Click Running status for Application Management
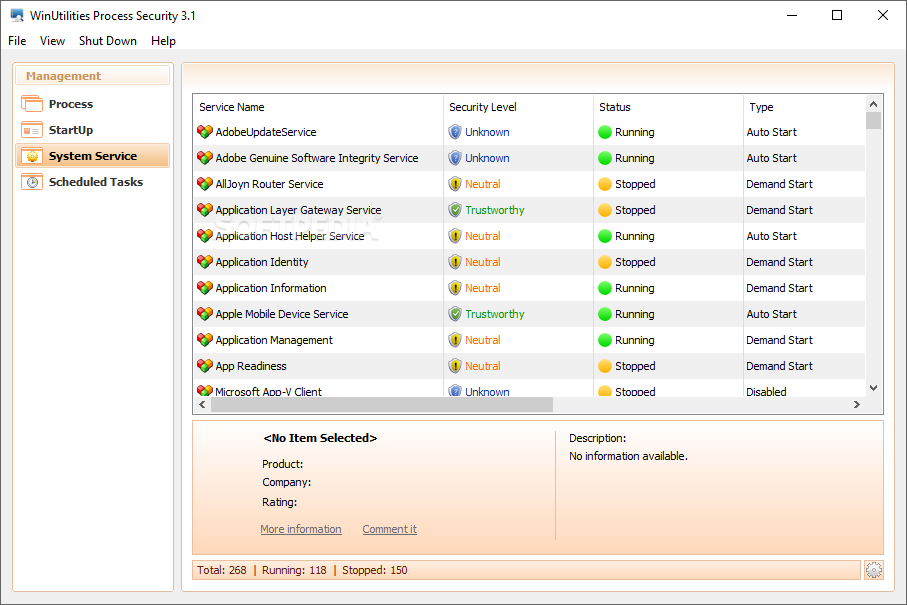Screen dimensions: 907x605 tap(635, 340)
